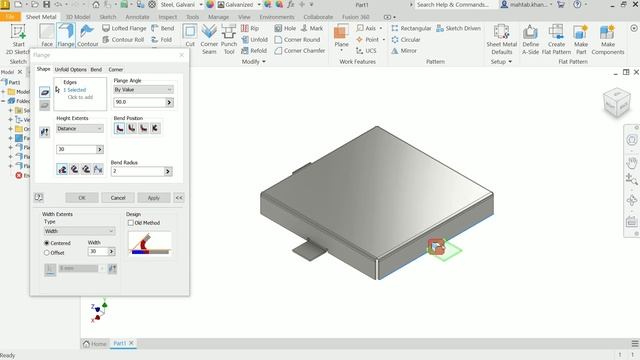Select the Hole tool
Screen dimensions: 640x360
pyautogui.click(x=285, y=28)
